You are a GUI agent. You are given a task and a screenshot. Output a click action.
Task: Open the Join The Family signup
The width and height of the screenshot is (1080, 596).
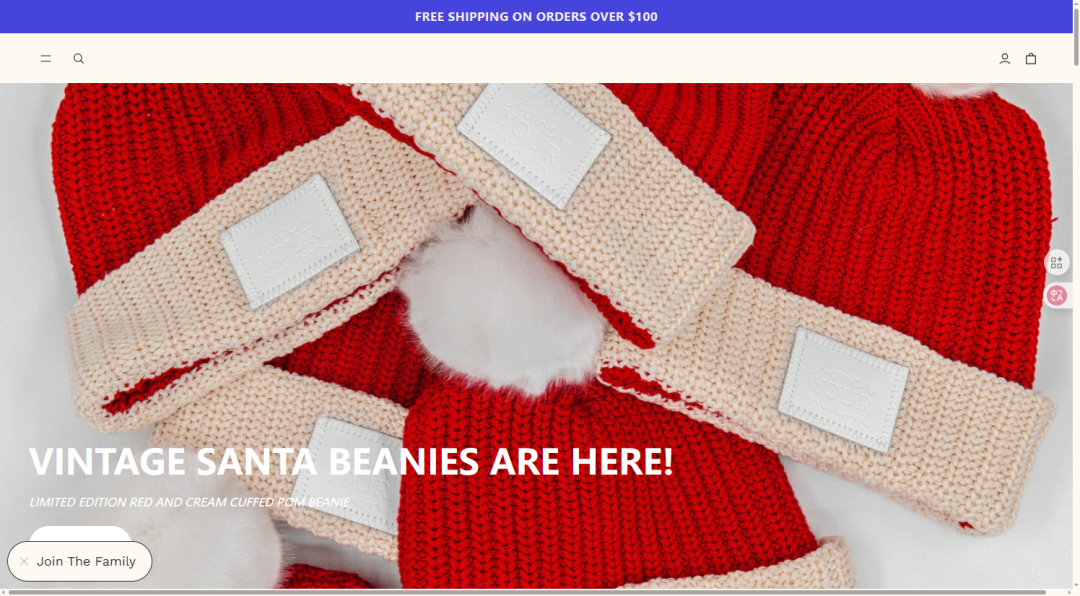pos(86,562)
